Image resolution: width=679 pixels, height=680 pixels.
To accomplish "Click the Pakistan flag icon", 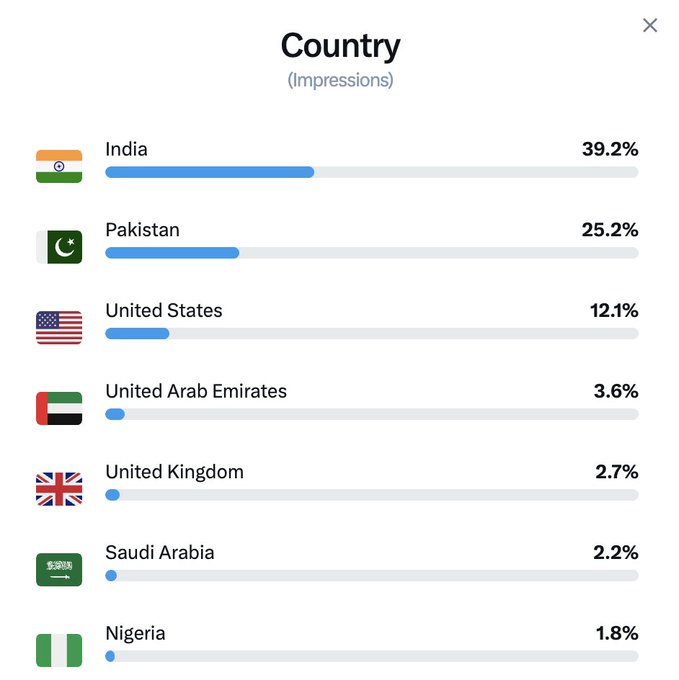I will [x=59, y=247].
